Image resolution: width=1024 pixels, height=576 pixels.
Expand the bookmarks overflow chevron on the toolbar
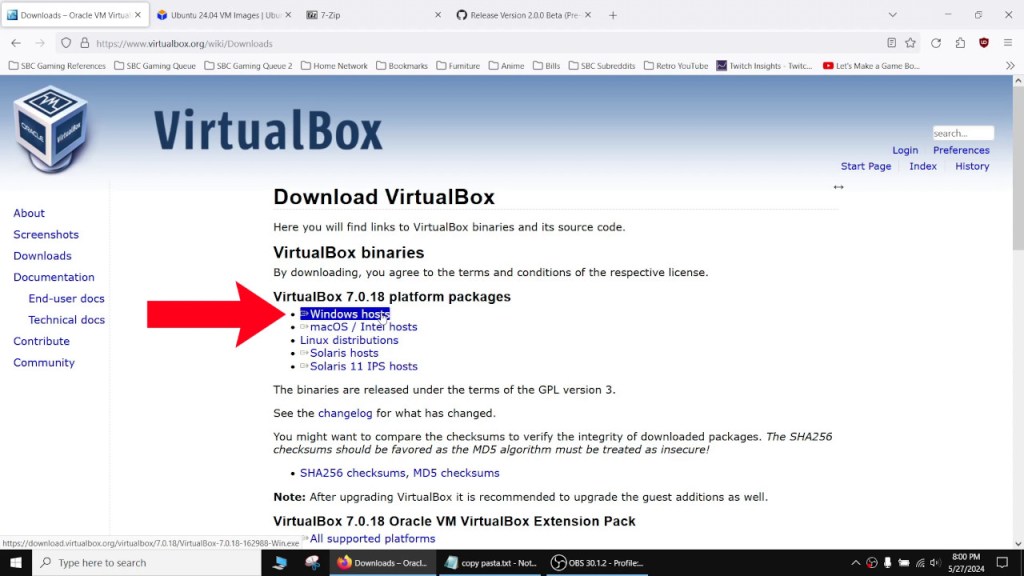point(1010,65)
